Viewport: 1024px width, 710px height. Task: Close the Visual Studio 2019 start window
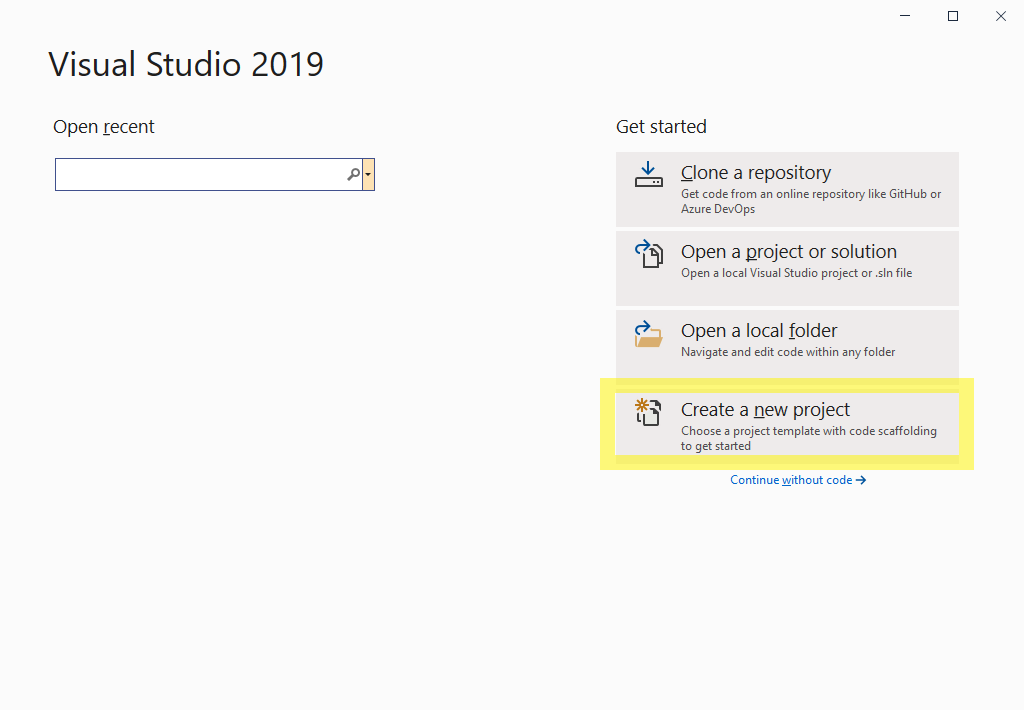(x=1000, y=16)
